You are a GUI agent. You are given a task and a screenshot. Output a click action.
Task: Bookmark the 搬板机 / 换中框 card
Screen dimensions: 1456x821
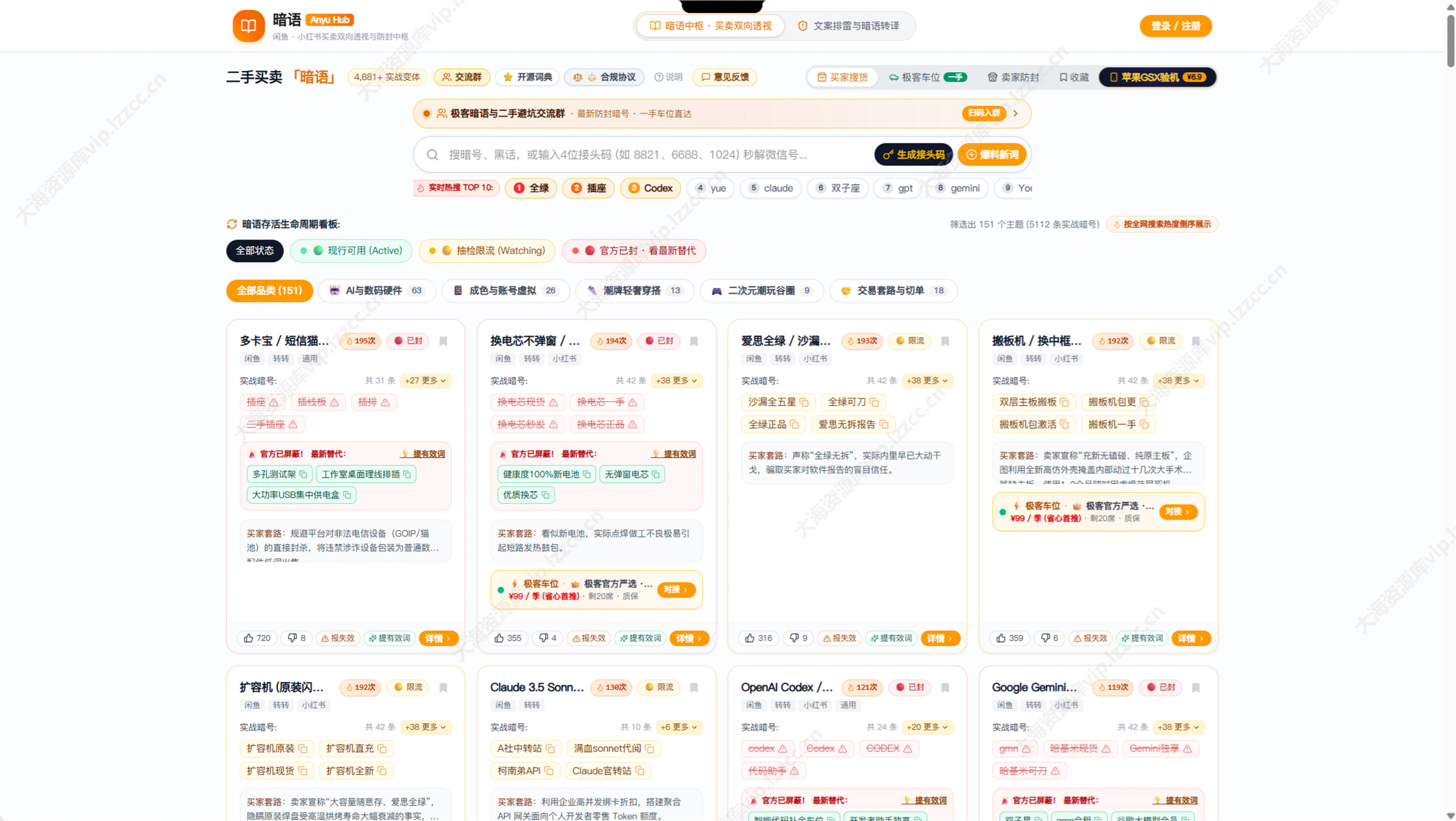(x=1196, y=341)
